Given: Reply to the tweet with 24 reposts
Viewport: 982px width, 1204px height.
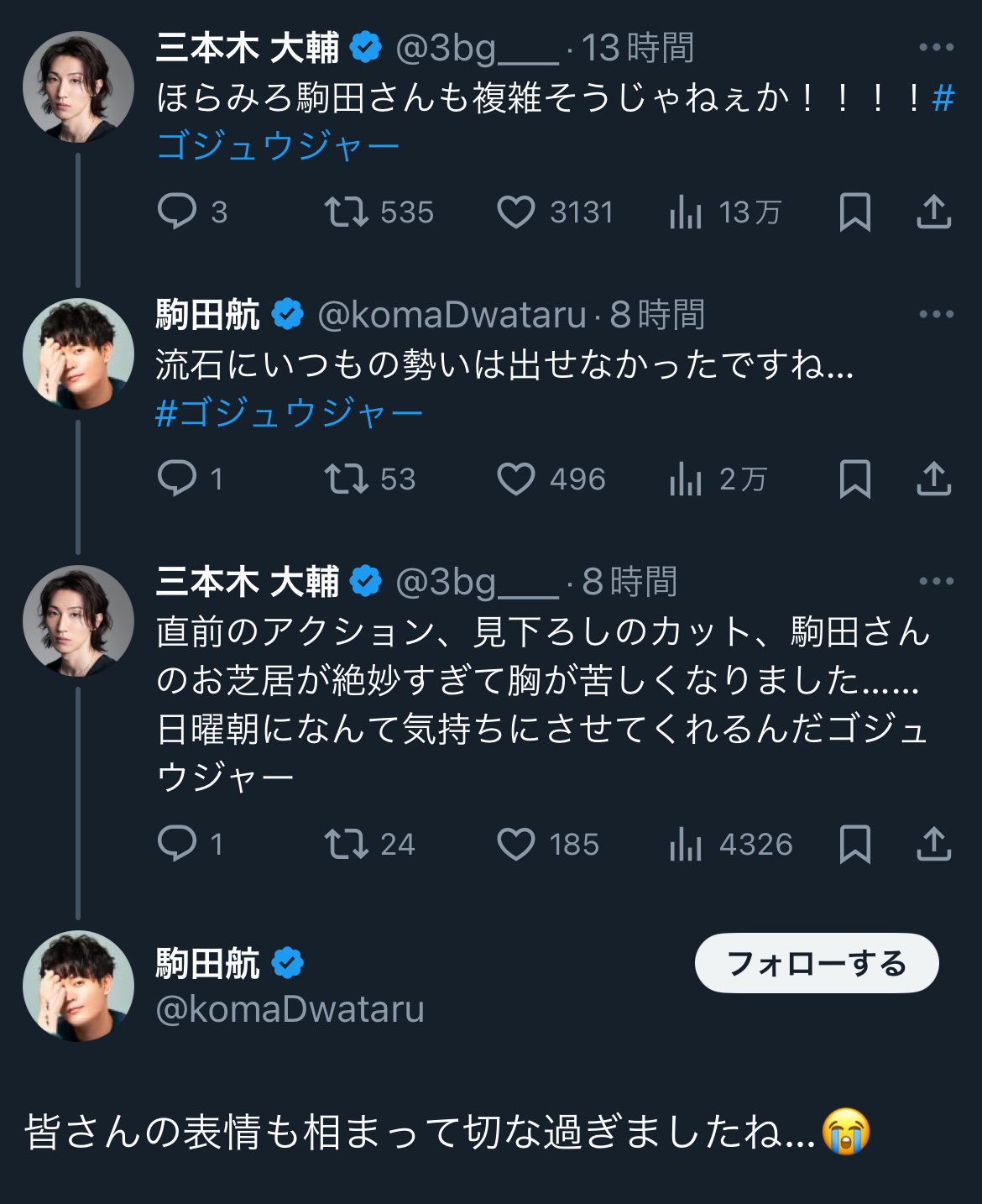Looking at the screenshot, I should coord(177,843).
